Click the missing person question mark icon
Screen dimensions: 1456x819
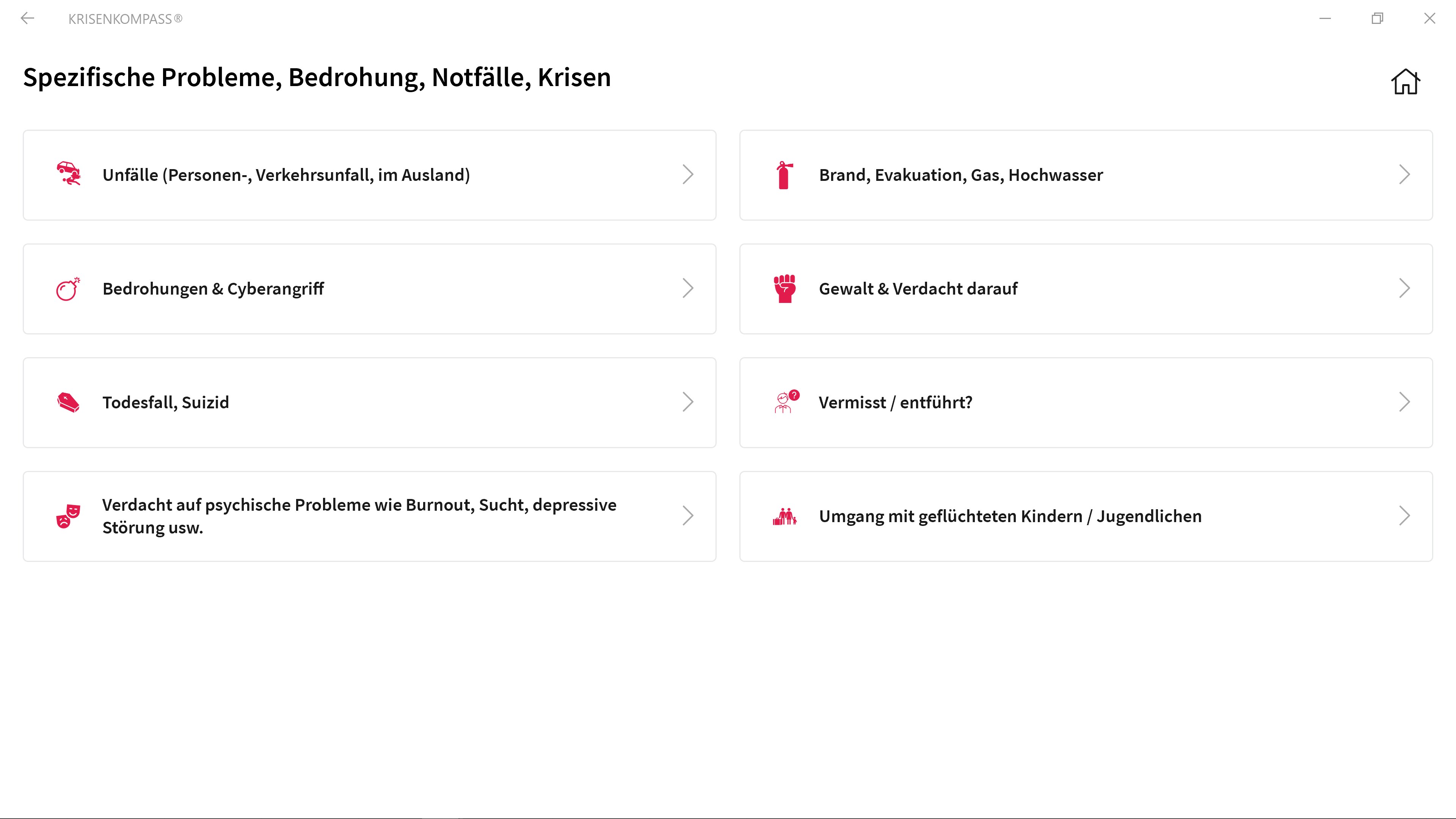786,402
